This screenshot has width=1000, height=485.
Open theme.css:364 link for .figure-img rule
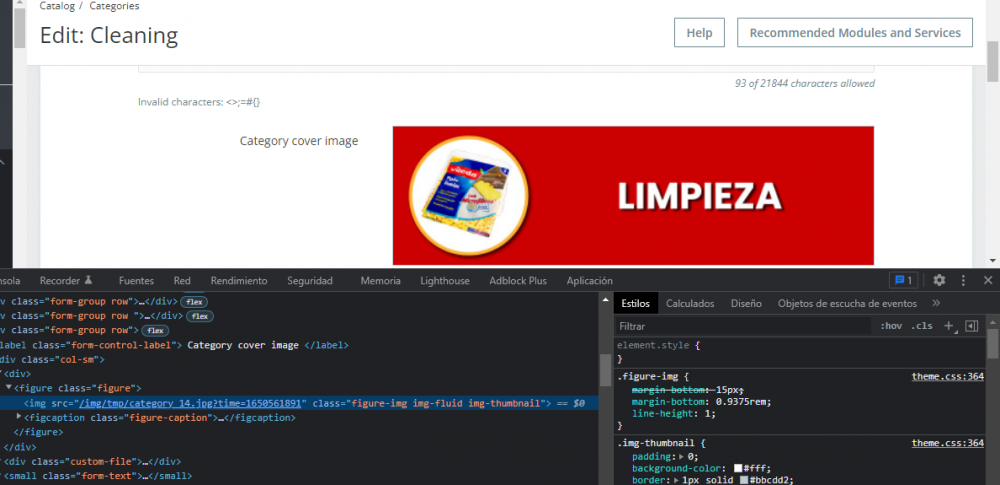tap(947, 377)
